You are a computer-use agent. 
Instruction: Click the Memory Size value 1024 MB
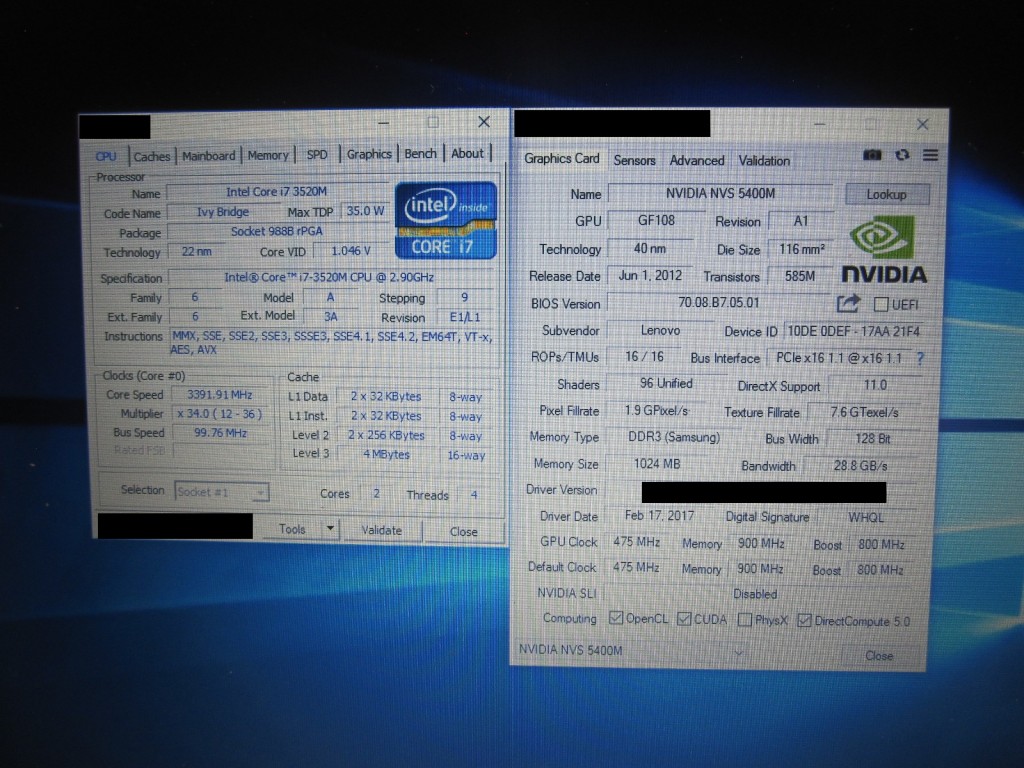pos(657,464)
